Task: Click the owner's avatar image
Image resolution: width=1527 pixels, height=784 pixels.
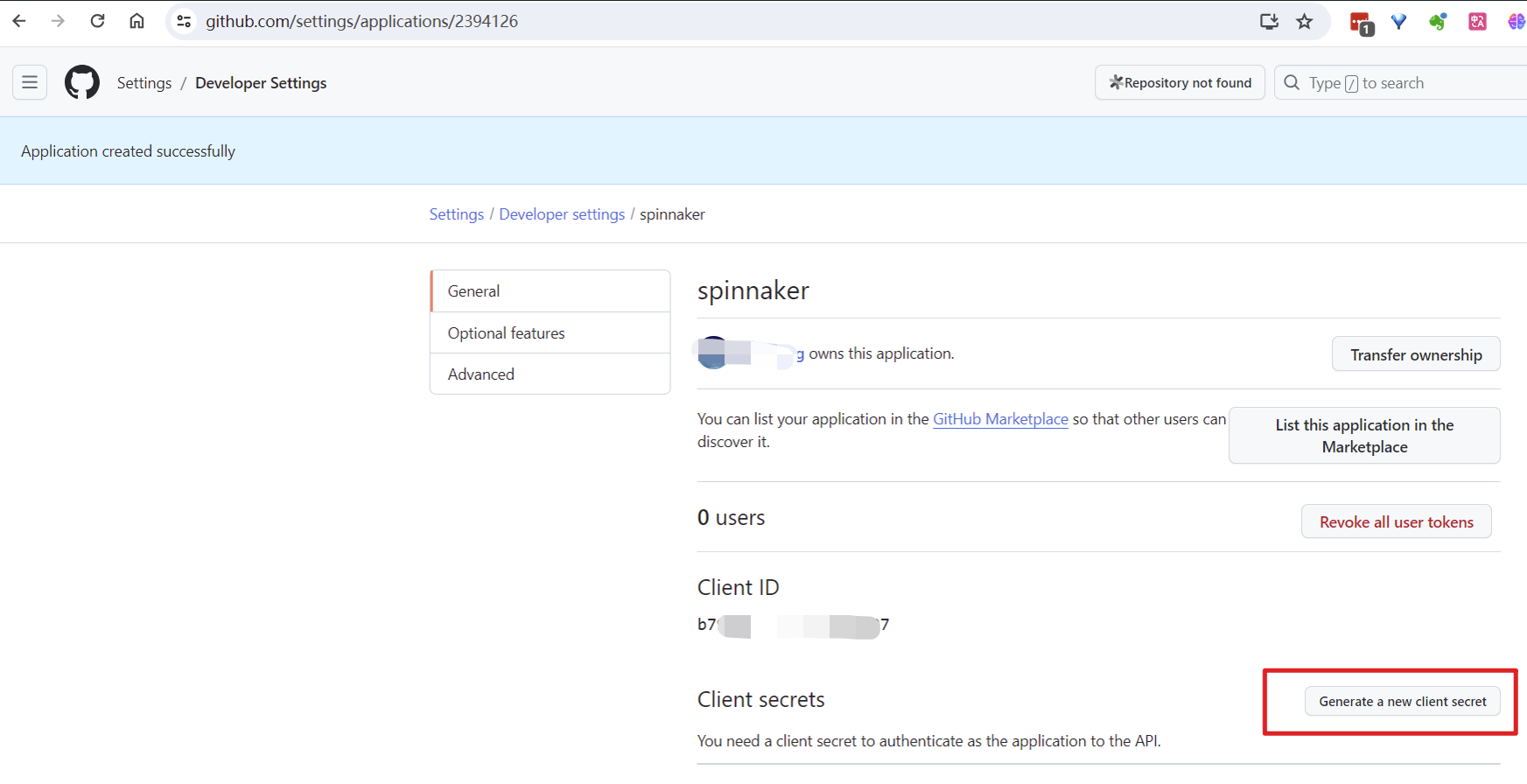Action: pyautogui.click(x=713, y=353)
